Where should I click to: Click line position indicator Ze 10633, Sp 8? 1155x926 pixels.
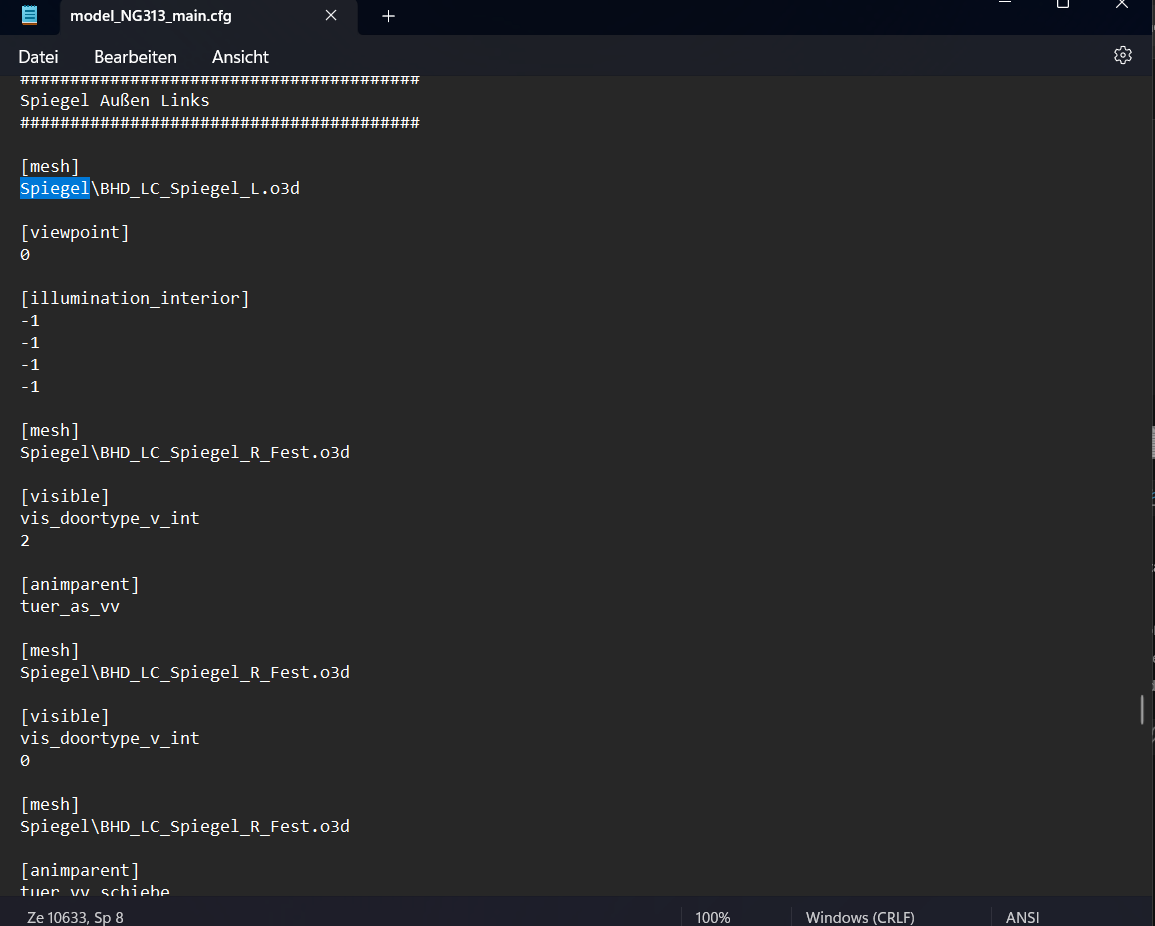click(x=76, y=917)
